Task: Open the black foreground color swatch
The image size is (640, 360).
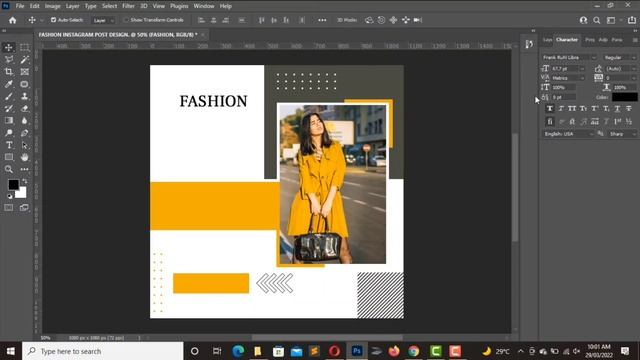Action: [13, 184]
